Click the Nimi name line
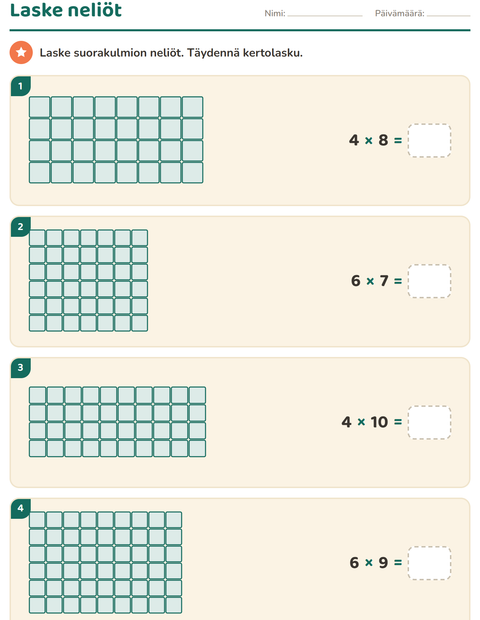 pos(325,15)
